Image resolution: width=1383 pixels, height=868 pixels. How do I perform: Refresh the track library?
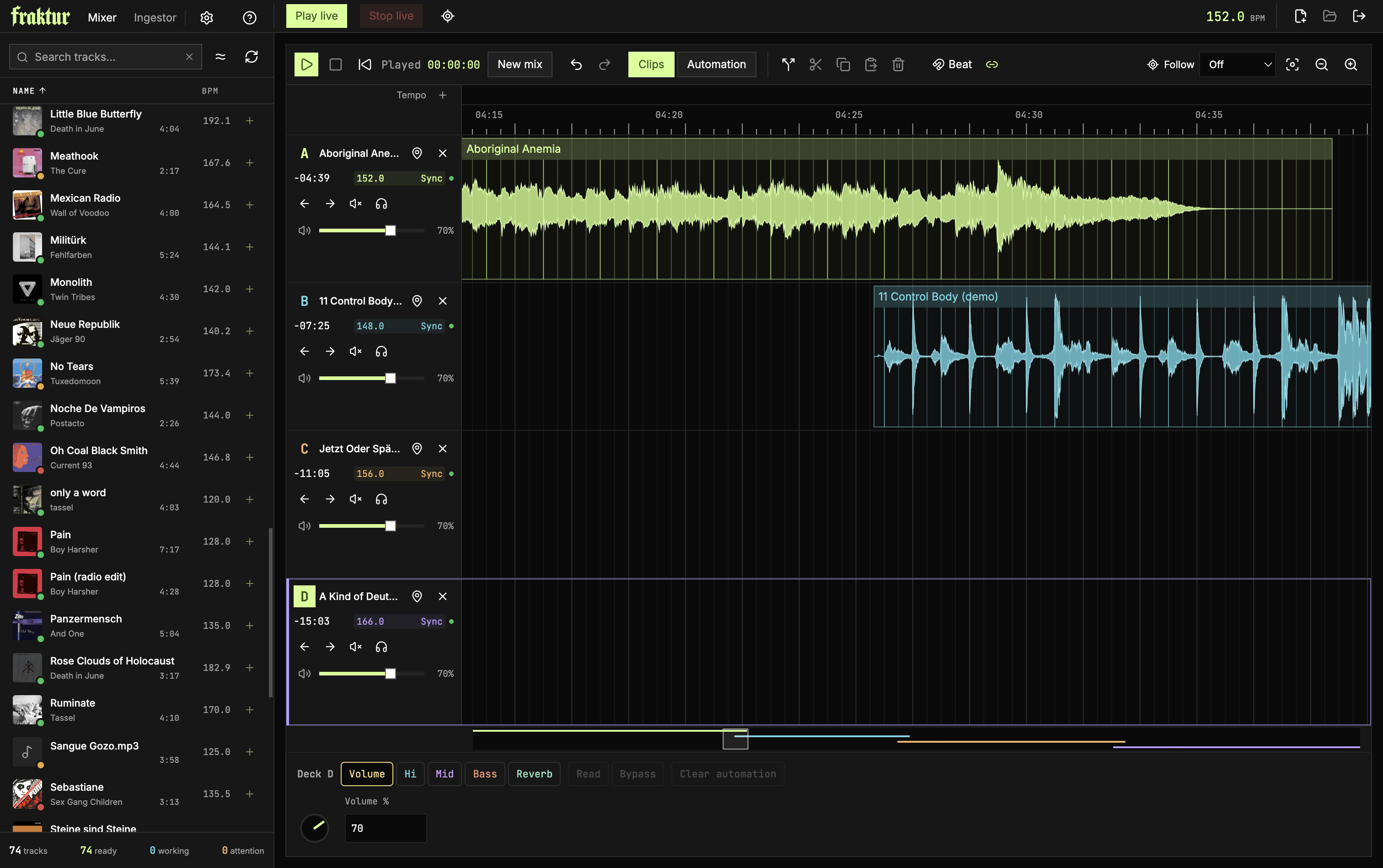252,57
